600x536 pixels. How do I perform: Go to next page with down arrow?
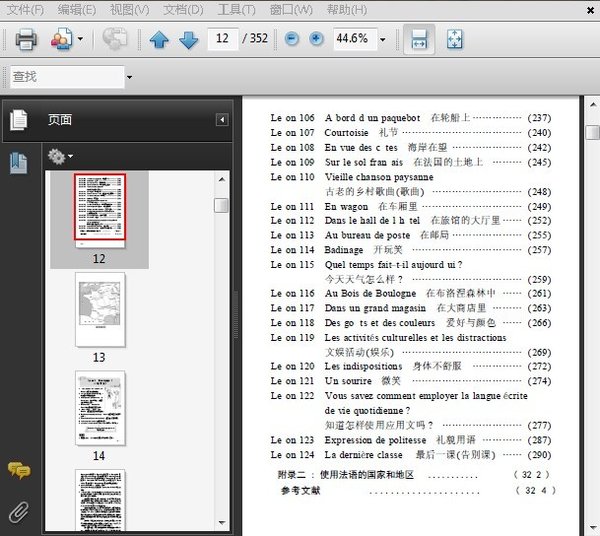pos(189,39)
